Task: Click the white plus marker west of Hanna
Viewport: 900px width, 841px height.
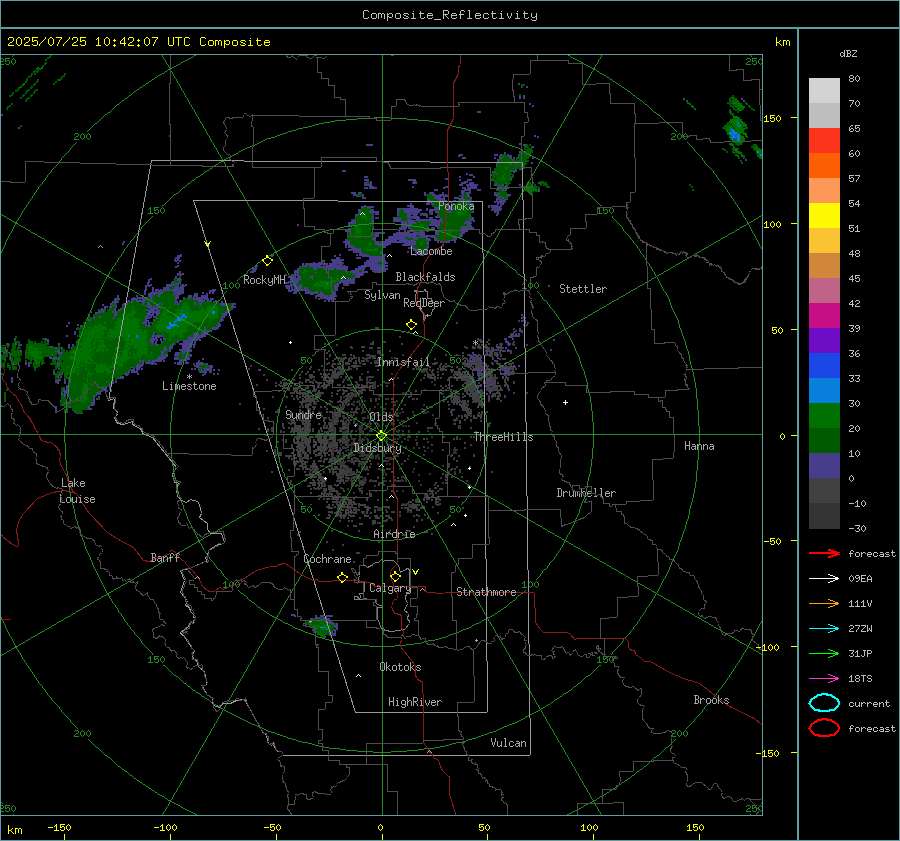Action: coord(565,402)
